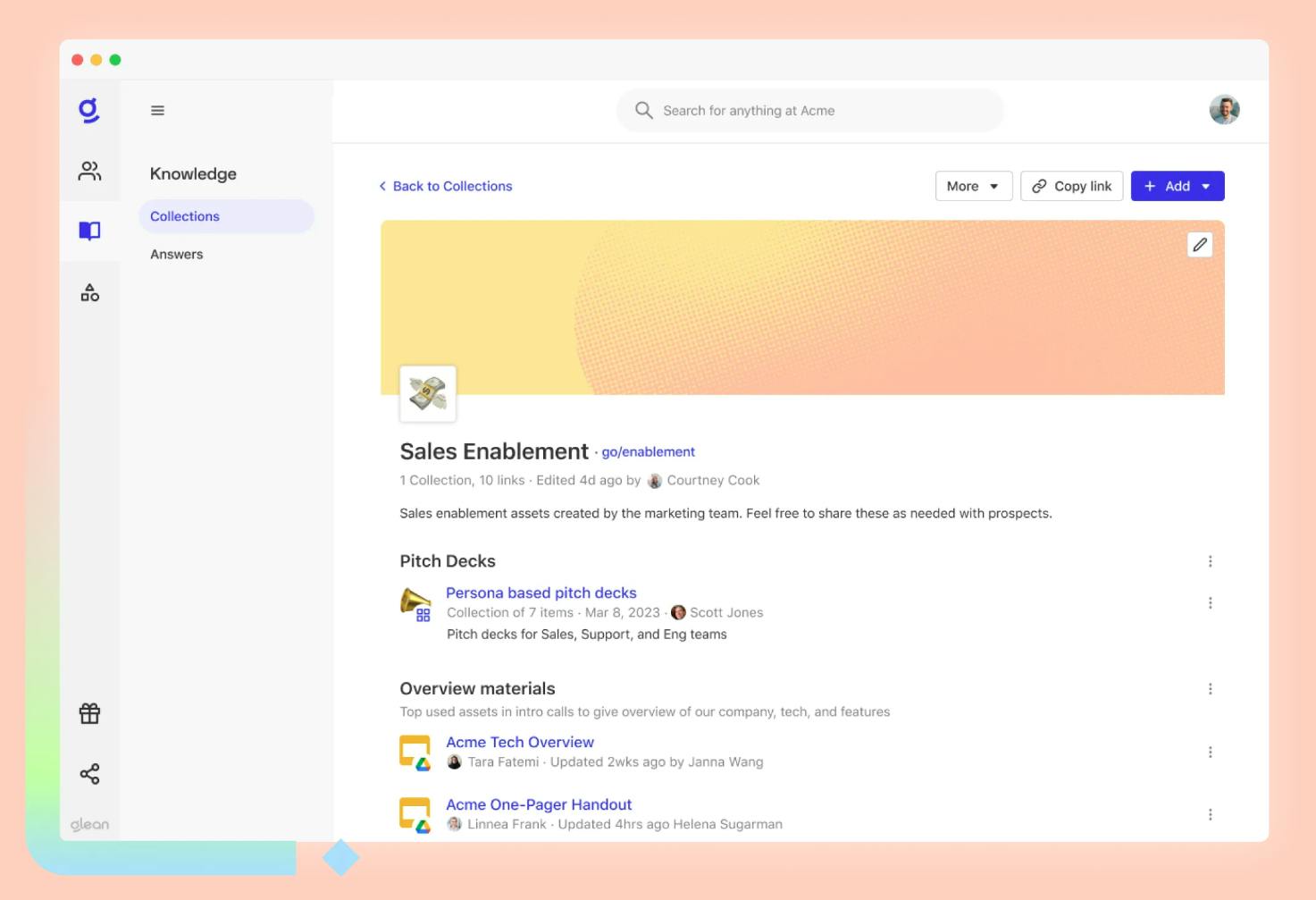This screenshot has width=1316, height=900.
Task: Click the share nodes icon in sidebar
Action: point(89,774)
